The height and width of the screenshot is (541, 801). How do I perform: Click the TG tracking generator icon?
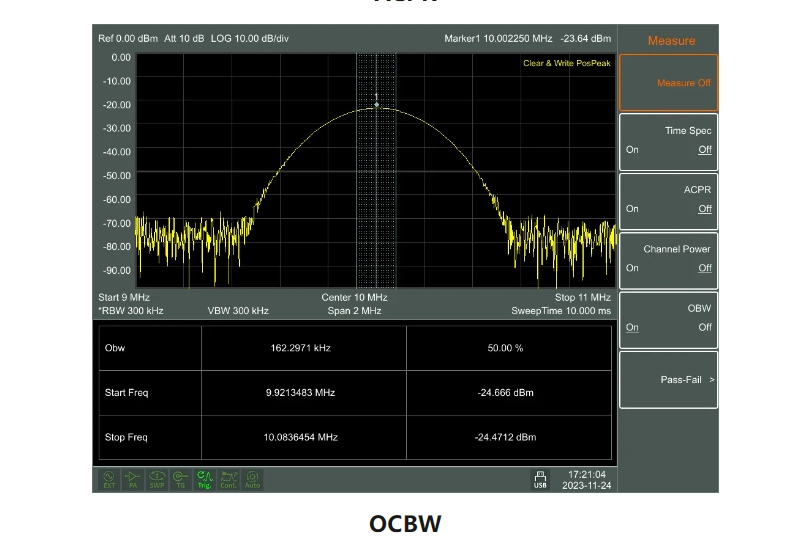[x=180, y=479]
